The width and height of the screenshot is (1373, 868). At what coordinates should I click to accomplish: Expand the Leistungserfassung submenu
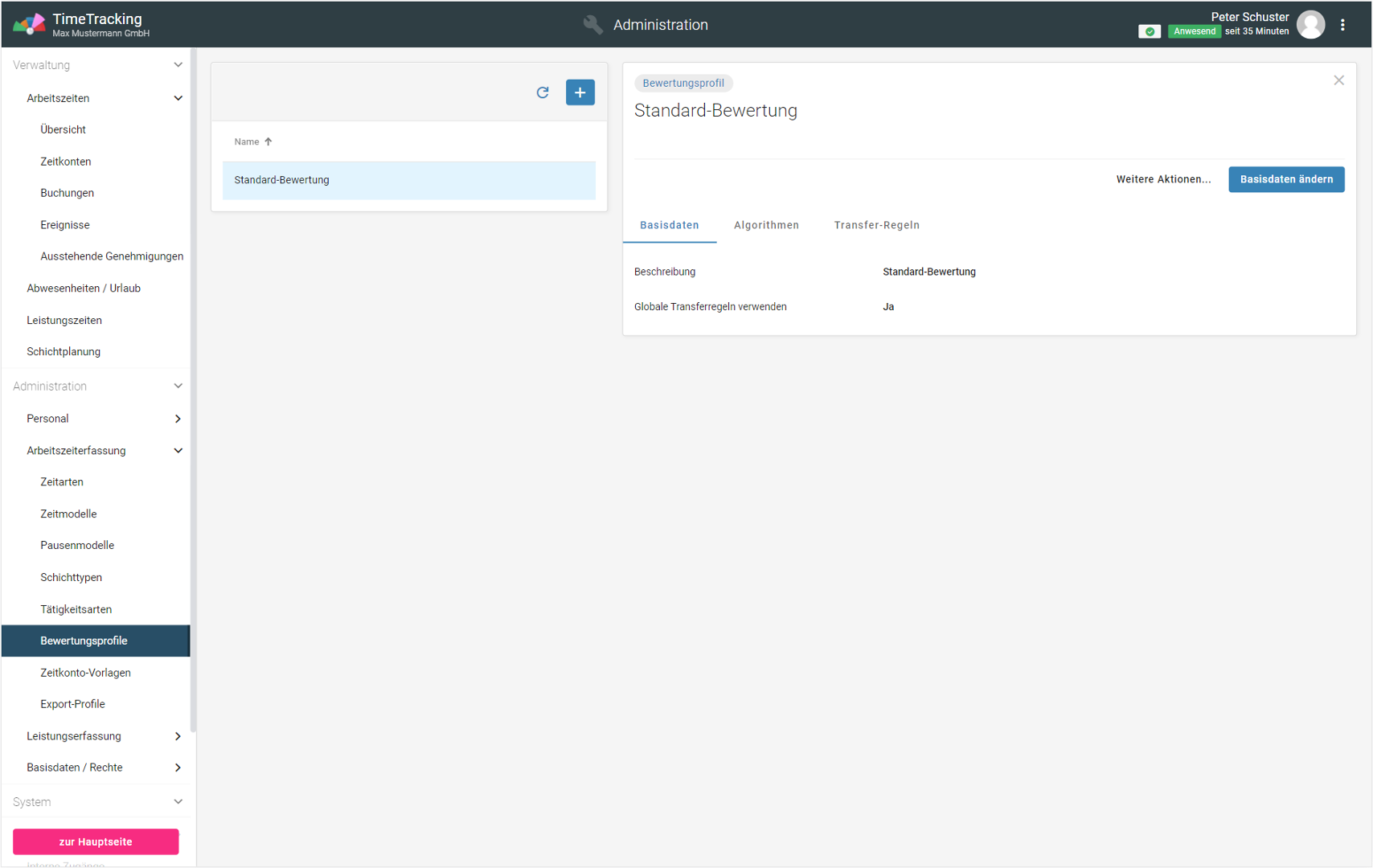(x=178, y=736)
